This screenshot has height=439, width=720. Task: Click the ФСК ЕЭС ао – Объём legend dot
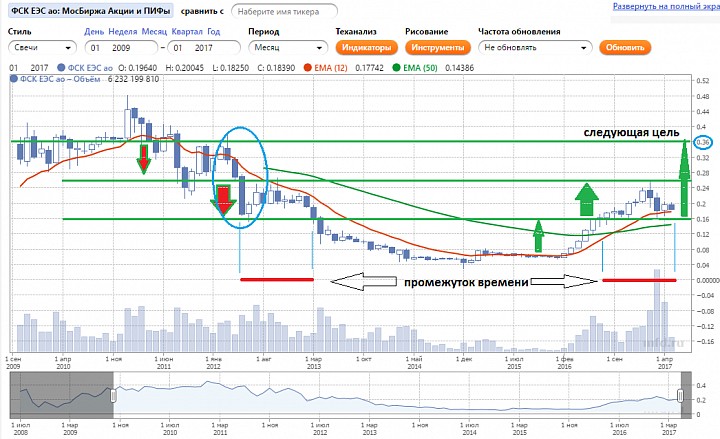click(x=14, y=79)
